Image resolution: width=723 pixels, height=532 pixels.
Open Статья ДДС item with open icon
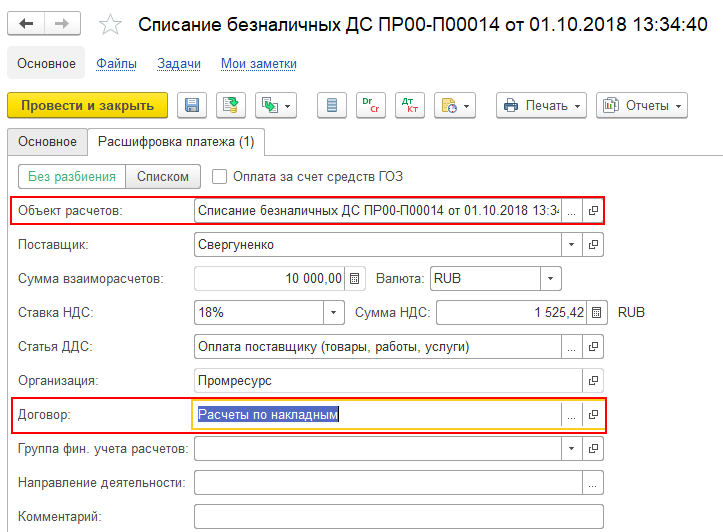[593, 347]
